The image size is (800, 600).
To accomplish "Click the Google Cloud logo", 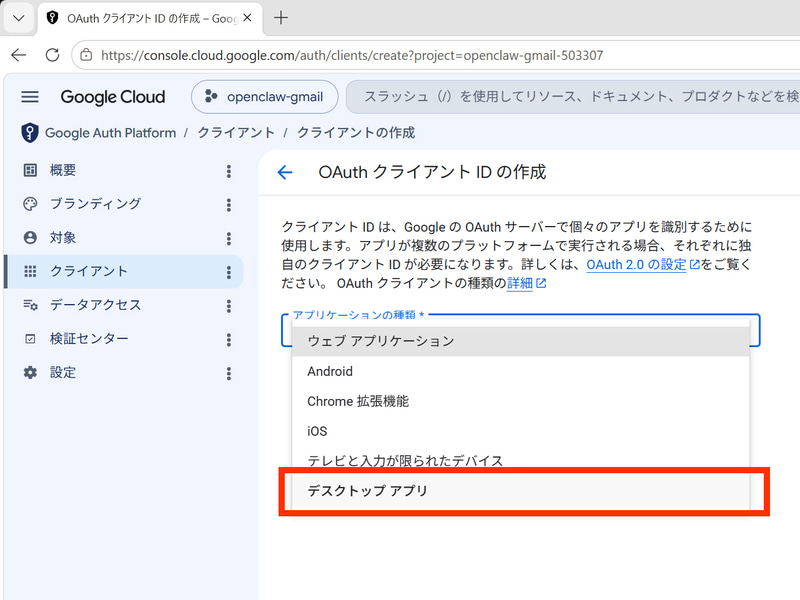I will pos(113,97).
